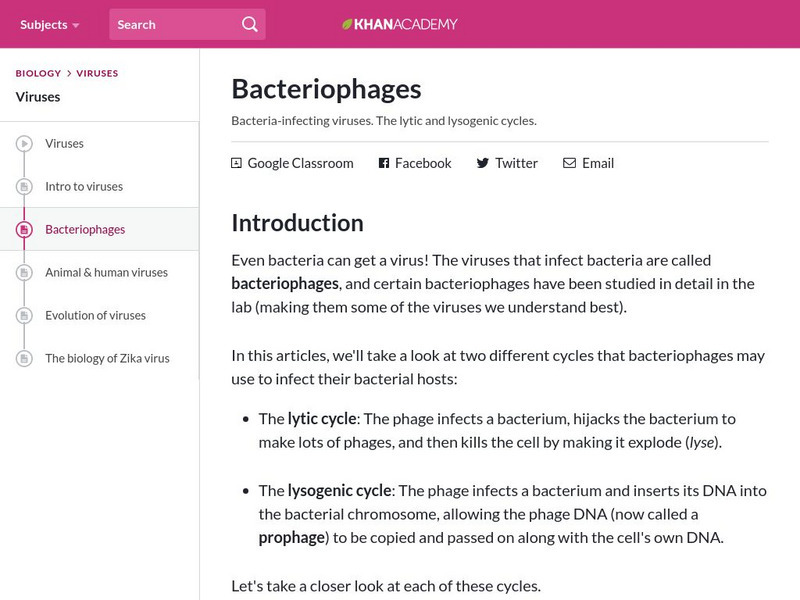Viewport: 800px width, 600px height.
Task: Type in the Search field
Action: coord(175,24)
